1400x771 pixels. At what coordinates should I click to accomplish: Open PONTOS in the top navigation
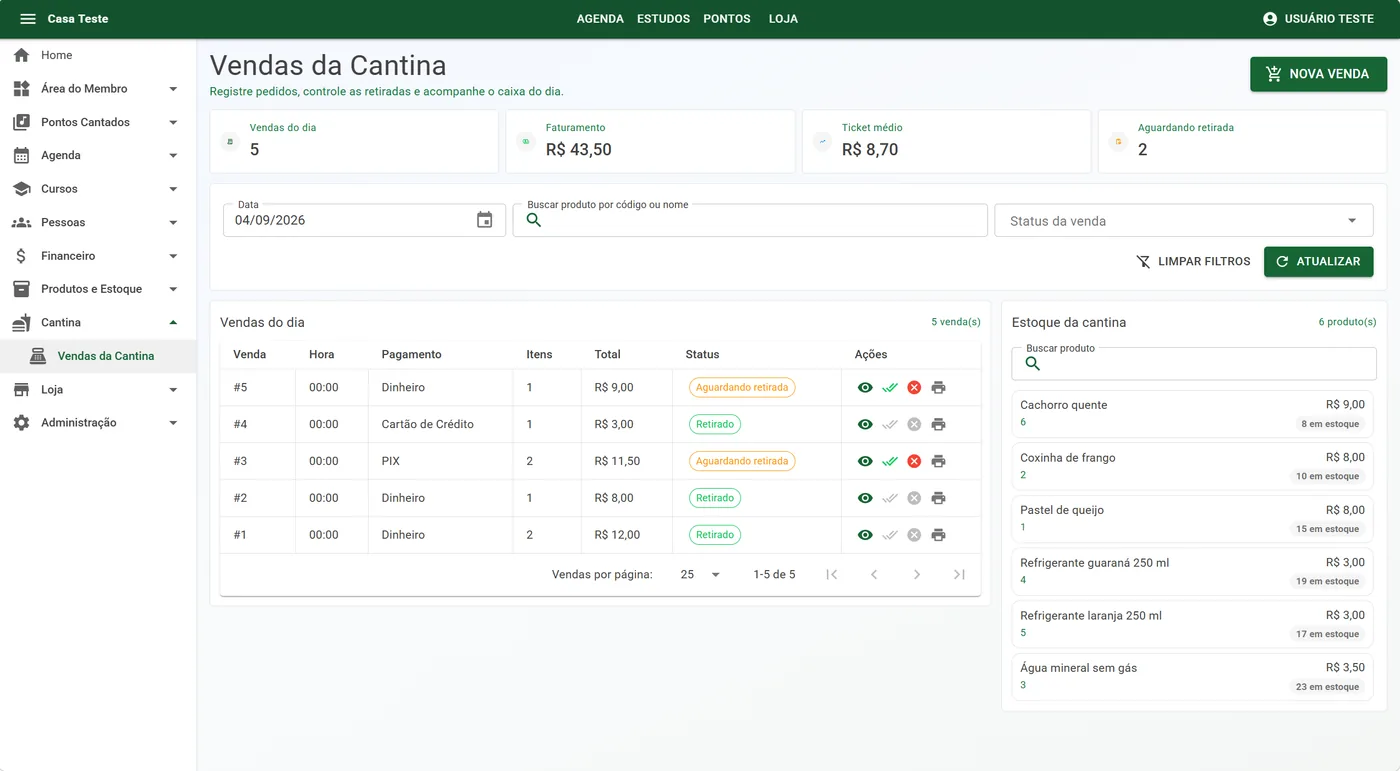point(727,19)
